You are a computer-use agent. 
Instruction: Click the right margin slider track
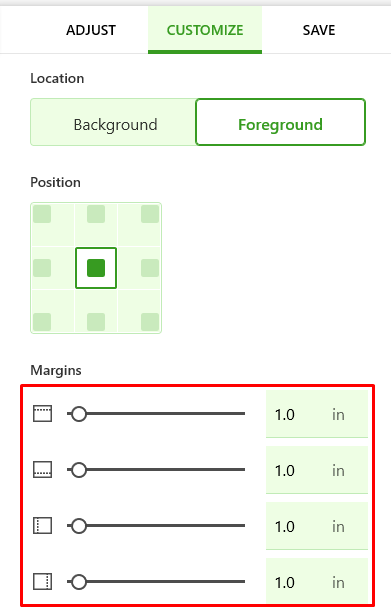(156, 582)
